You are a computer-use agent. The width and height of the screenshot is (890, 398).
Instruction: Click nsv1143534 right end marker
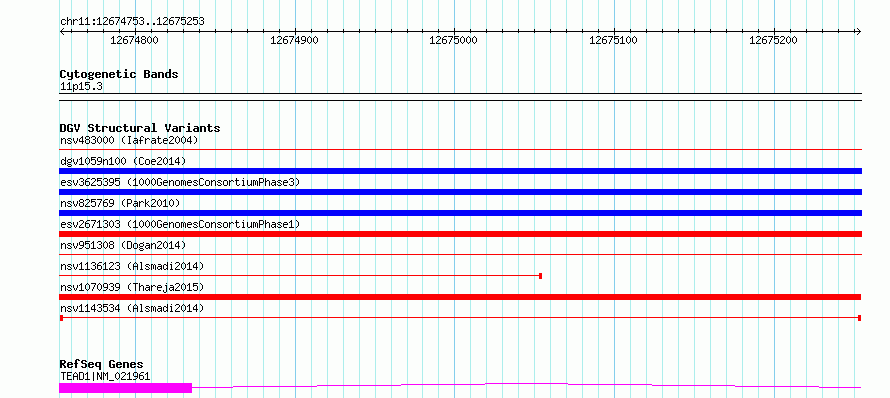tap(859, 318)
